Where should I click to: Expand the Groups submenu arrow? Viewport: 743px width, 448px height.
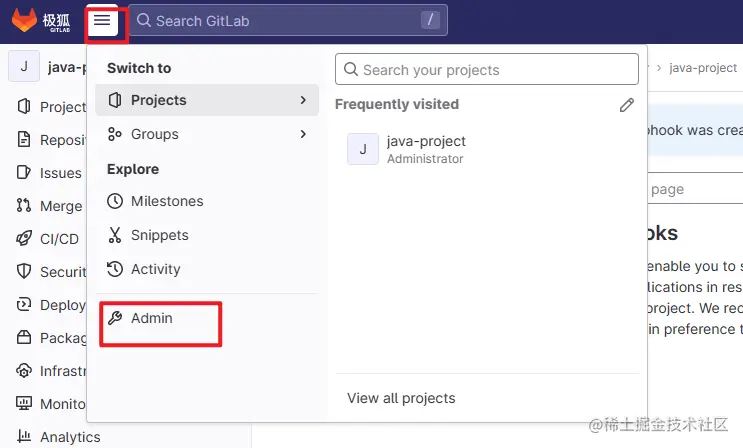pyautogui.click(x=303, y=134)
